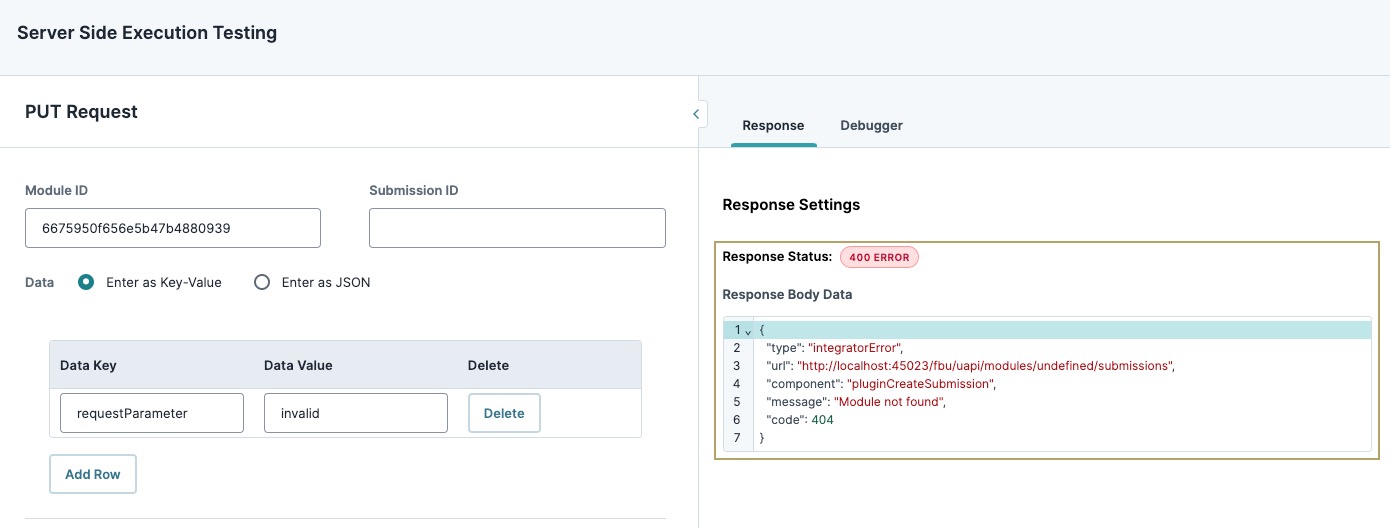Edit the data value field containing invalid
Viewport: 1390px width, 528px height.
point(356,413)
